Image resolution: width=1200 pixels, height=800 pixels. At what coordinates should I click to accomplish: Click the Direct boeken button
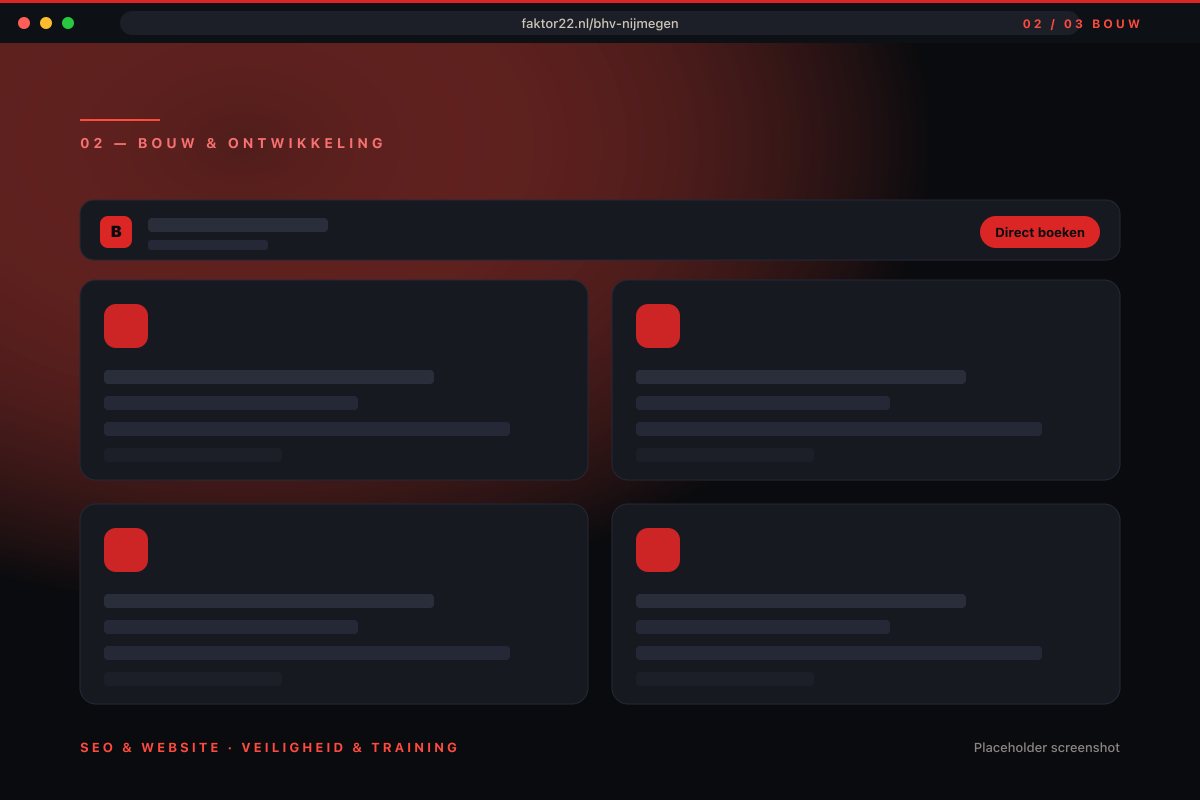[x=1040, y=232]
